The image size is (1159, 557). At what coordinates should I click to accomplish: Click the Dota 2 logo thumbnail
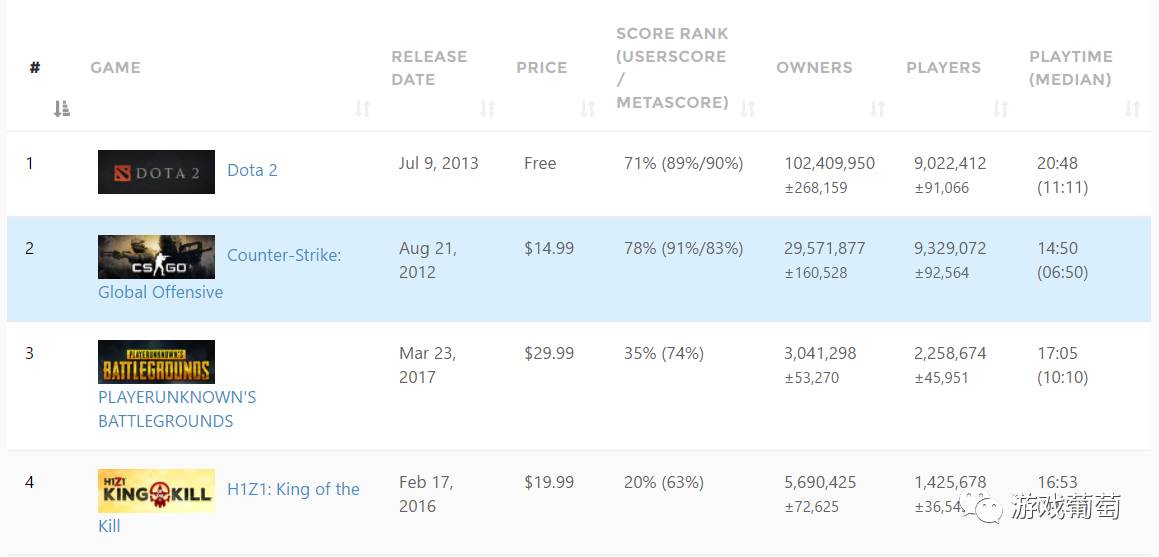pos(156,172)
